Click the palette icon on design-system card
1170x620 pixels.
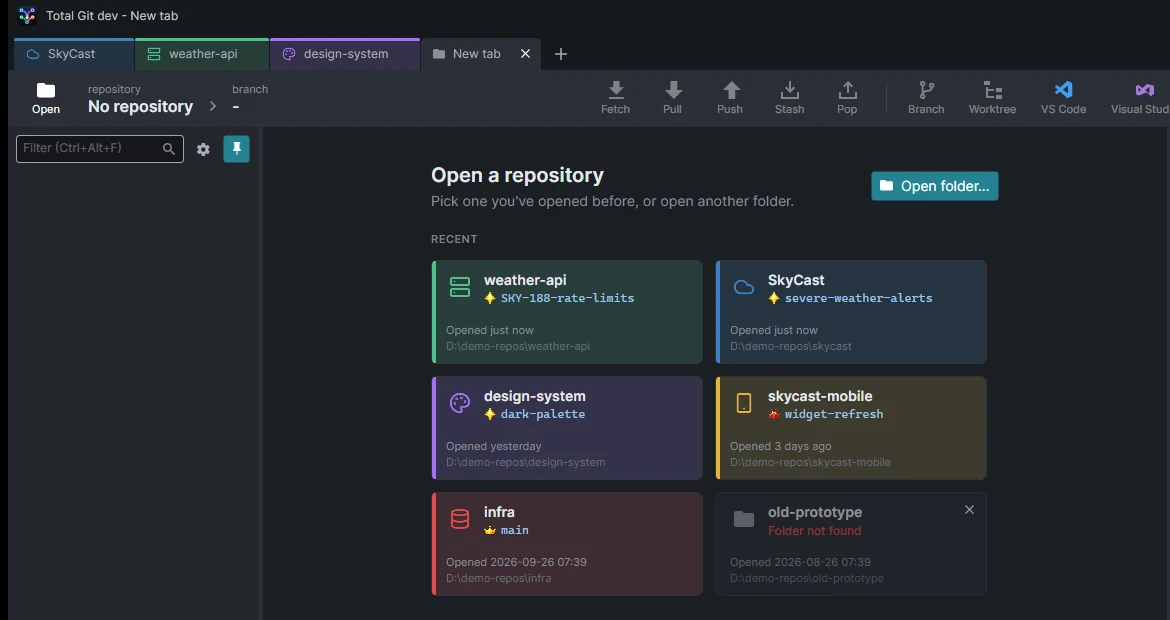(x=460, y=403)
